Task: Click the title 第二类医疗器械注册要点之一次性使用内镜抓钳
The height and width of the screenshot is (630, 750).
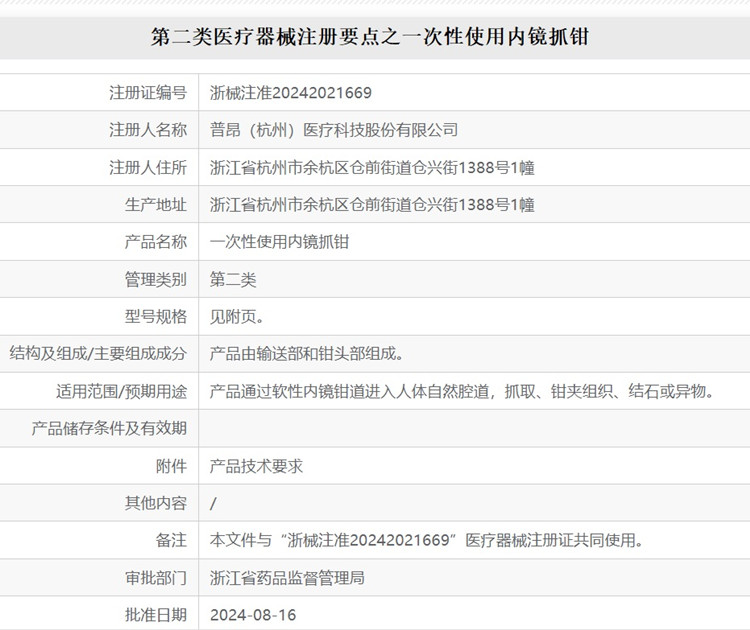Action: (x=370, y=37)
